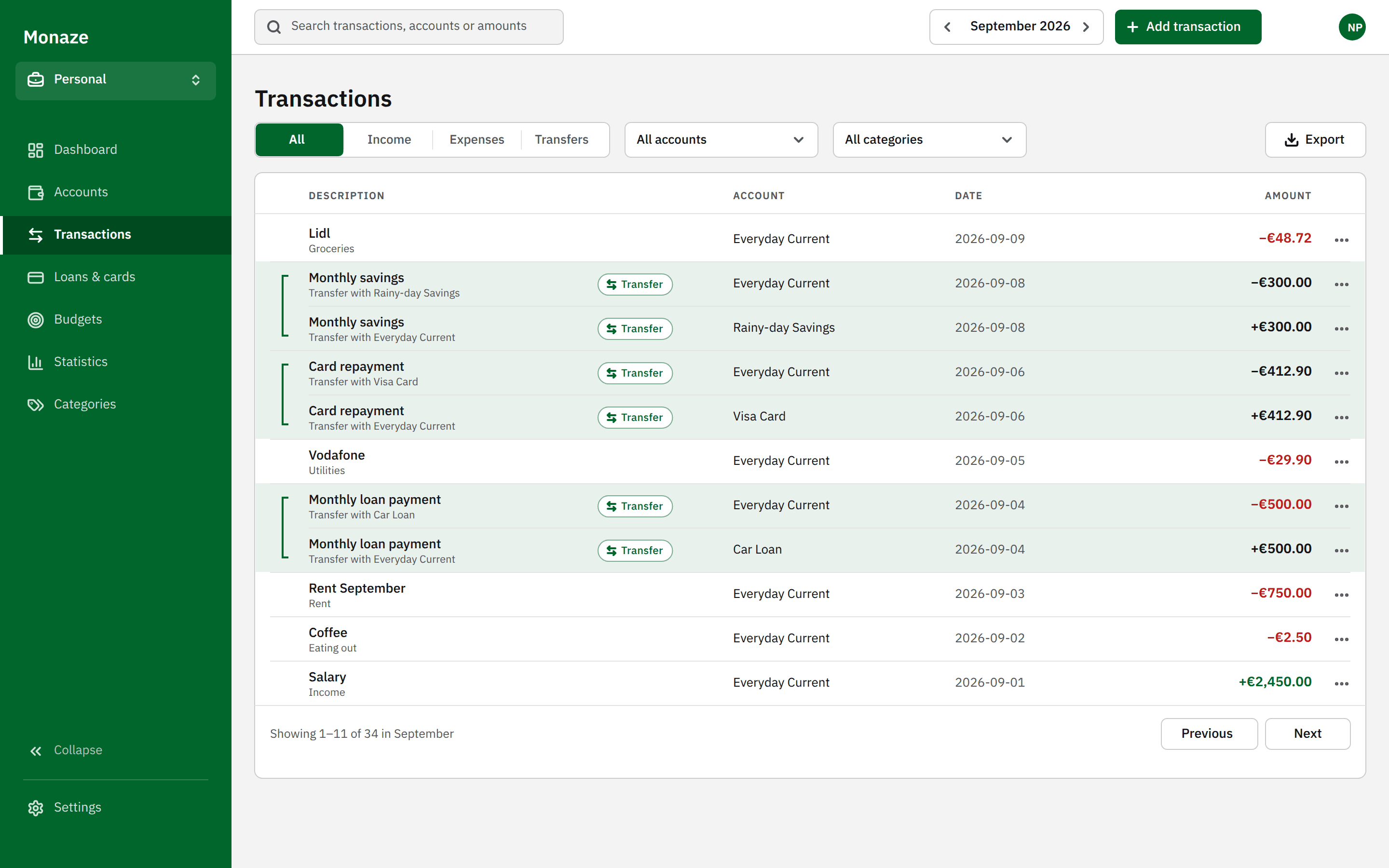The image size is (1389, 868).
Task: Click the Monaze logo text
Action: (x=55, y=37)
